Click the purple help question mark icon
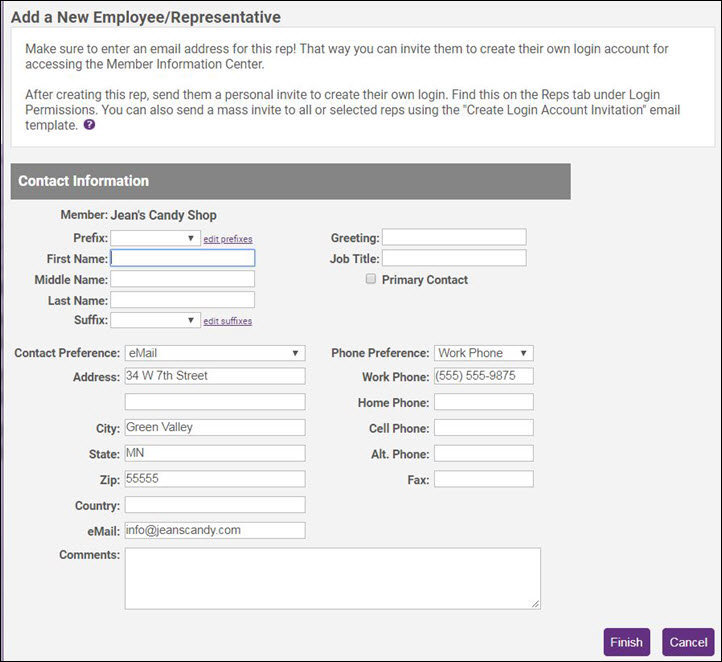Screen dimensions: 722x662 [x=90, y=126]
